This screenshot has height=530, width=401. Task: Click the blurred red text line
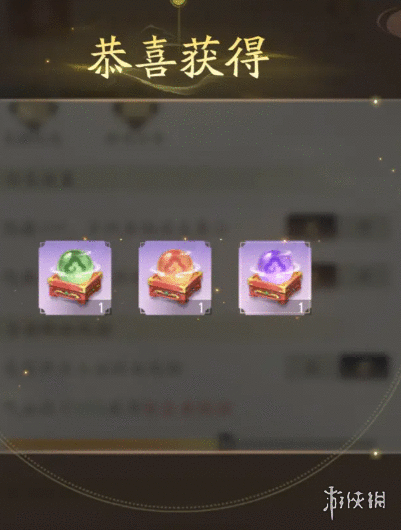[188, 408]
